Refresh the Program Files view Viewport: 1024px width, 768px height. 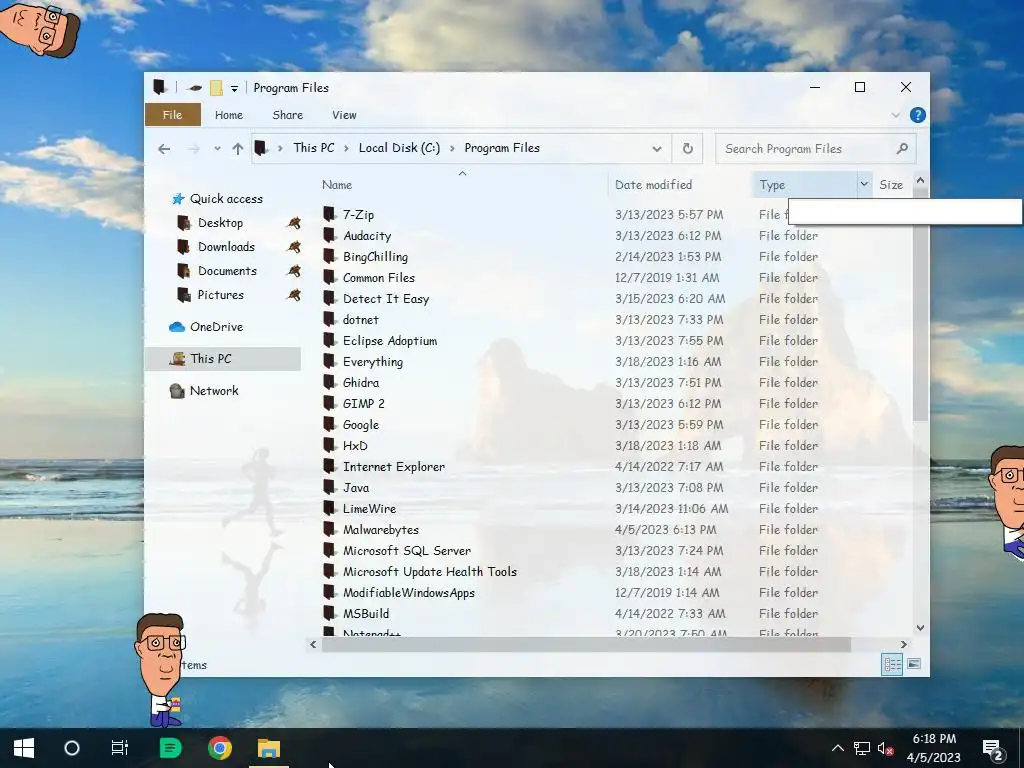688,148
